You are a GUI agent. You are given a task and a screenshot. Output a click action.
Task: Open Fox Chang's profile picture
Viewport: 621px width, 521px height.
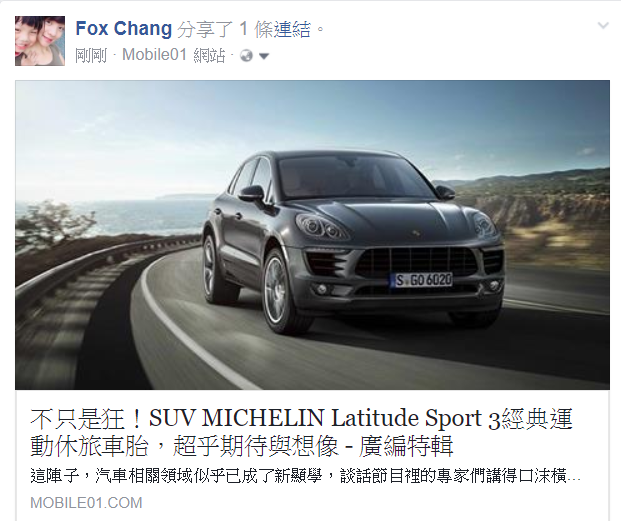coord(40,41)
